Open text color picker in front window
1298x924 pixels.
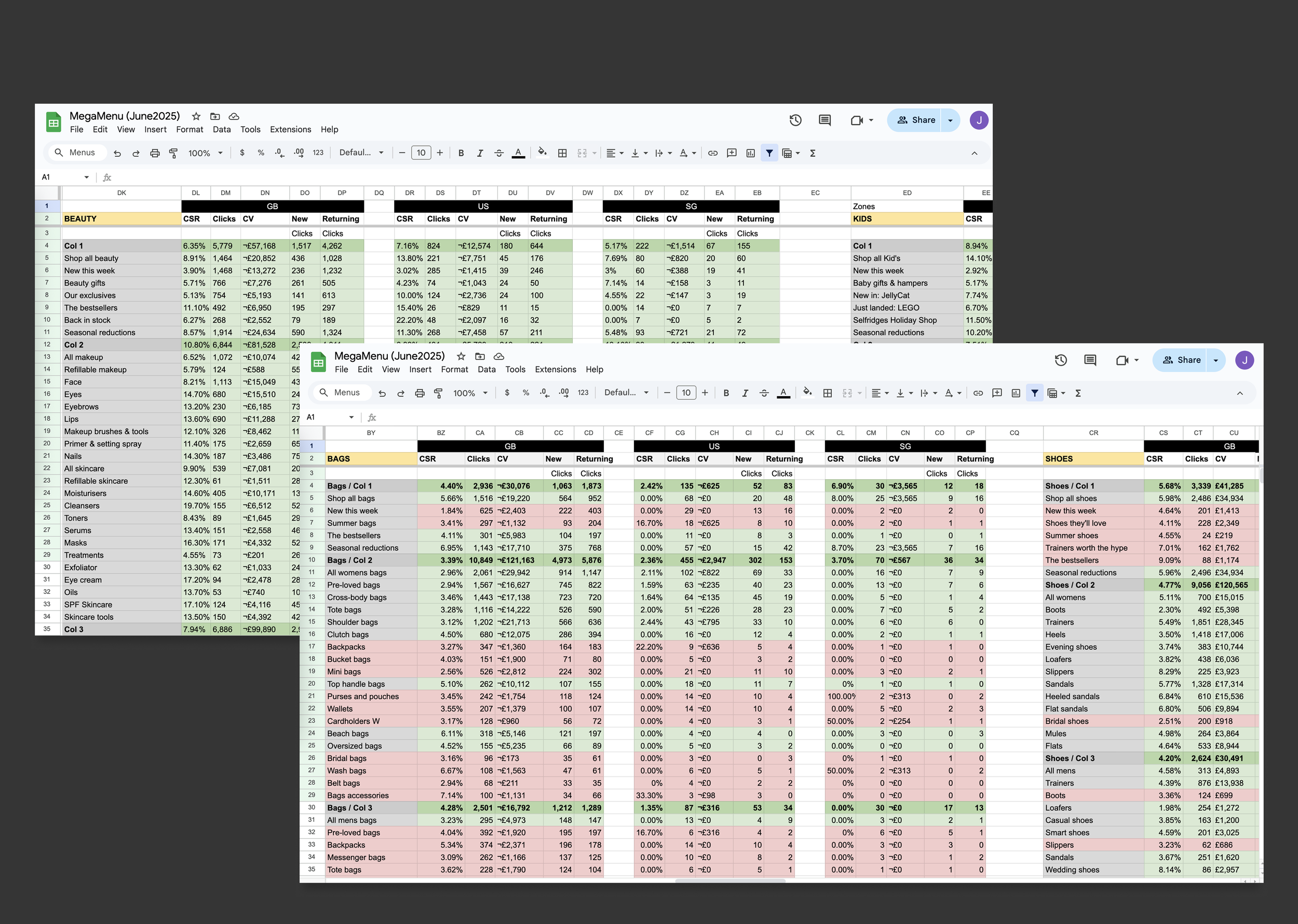(x=783, y=393)
